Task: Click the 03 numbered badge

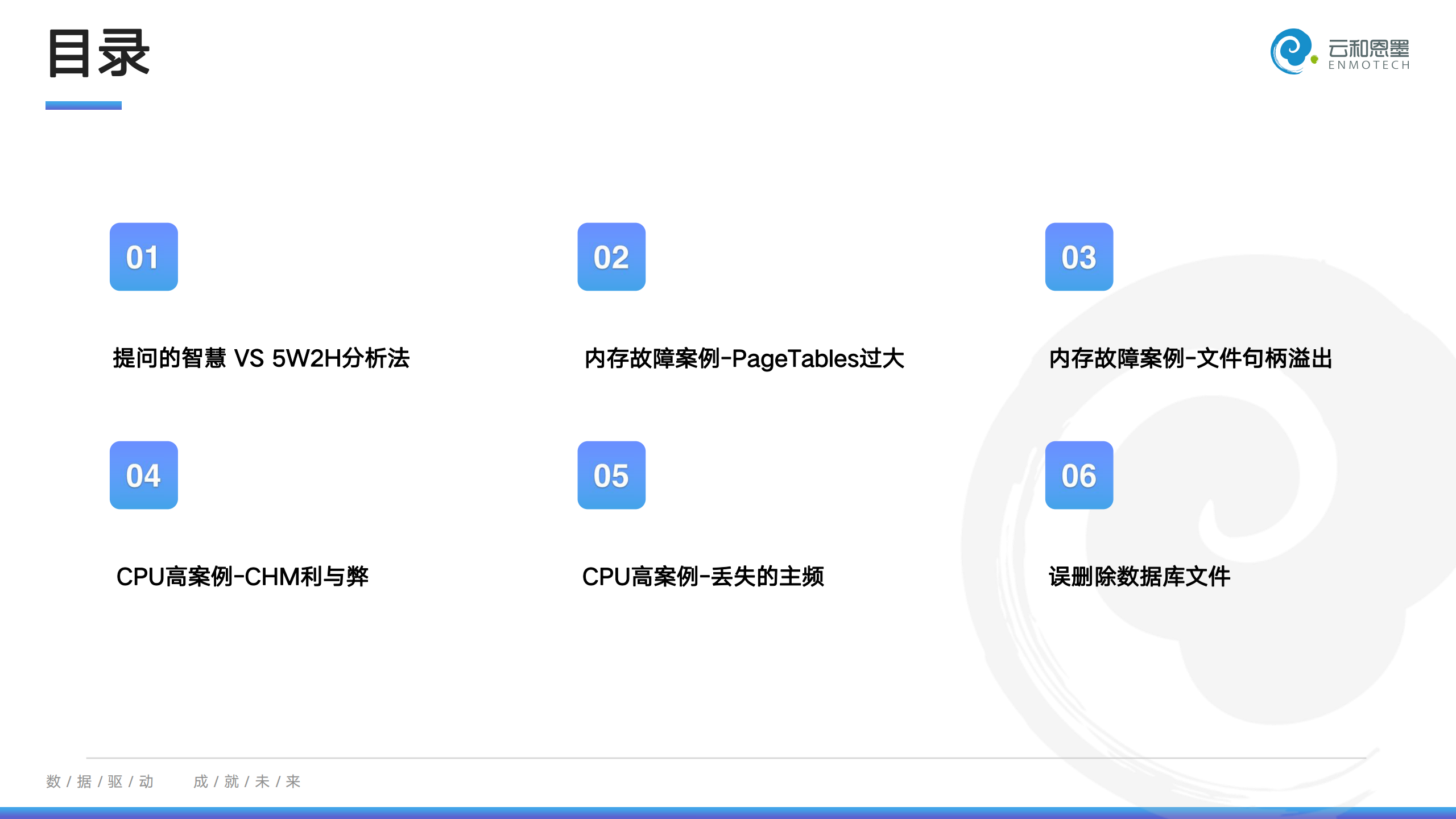Action: [1079, 257]
